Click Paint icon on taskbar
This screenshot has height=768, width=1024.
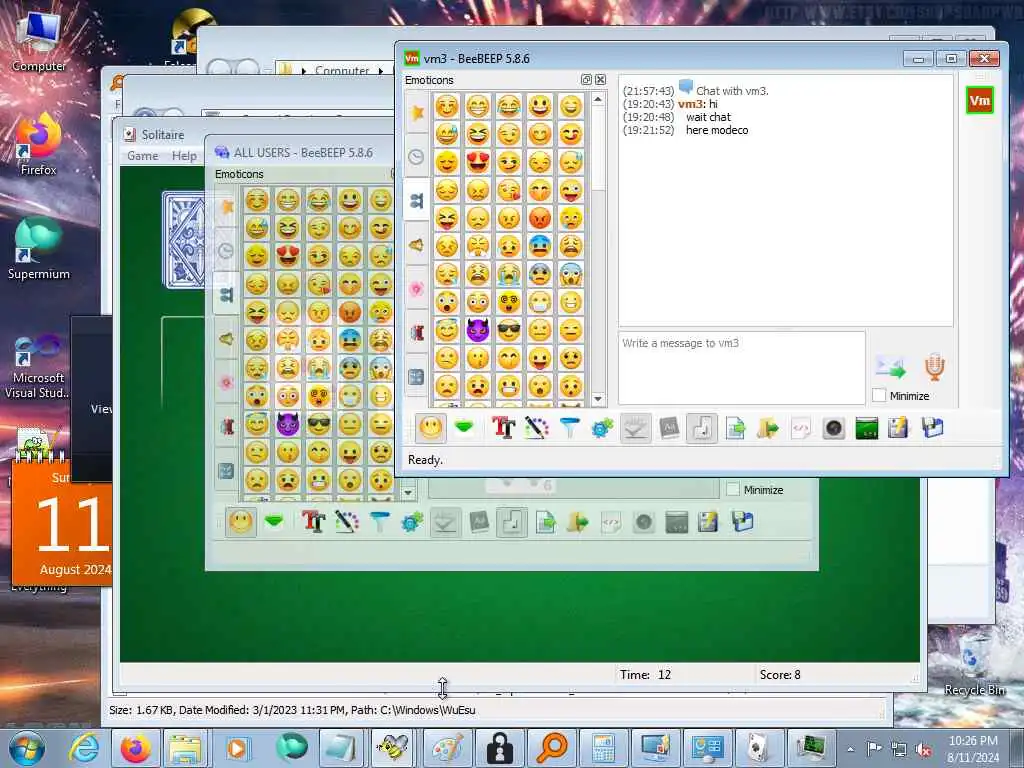(447, 748)
